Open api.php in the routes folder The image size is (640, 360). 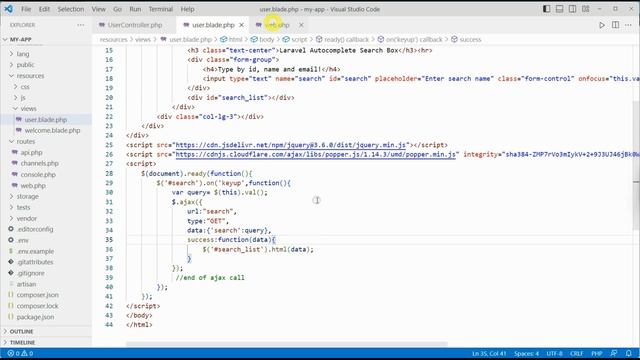(x=46, y=152)
